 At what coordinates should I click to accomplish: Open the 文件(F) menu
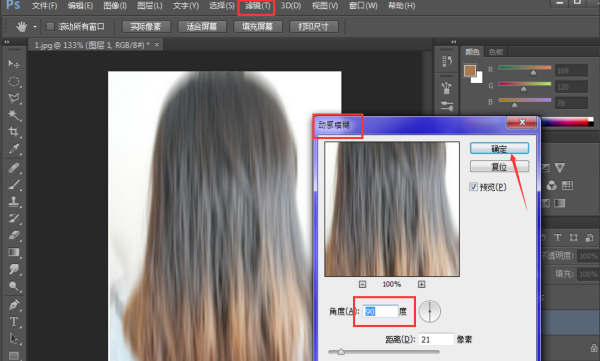(44, 6)
